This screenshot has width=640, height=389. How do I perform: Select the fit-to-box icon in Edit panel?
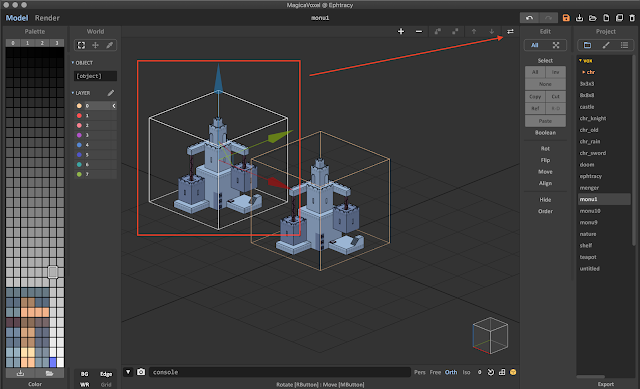pos(556,45)
